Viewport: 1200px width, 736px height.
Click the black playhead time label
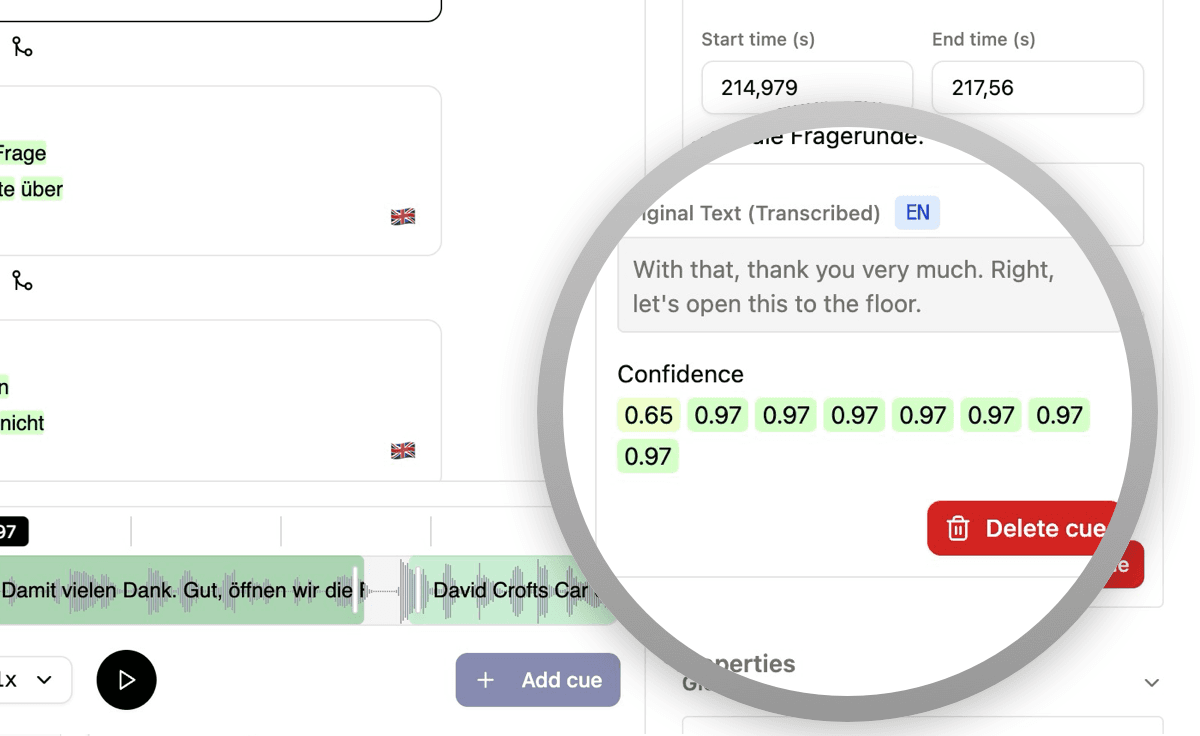12,532
